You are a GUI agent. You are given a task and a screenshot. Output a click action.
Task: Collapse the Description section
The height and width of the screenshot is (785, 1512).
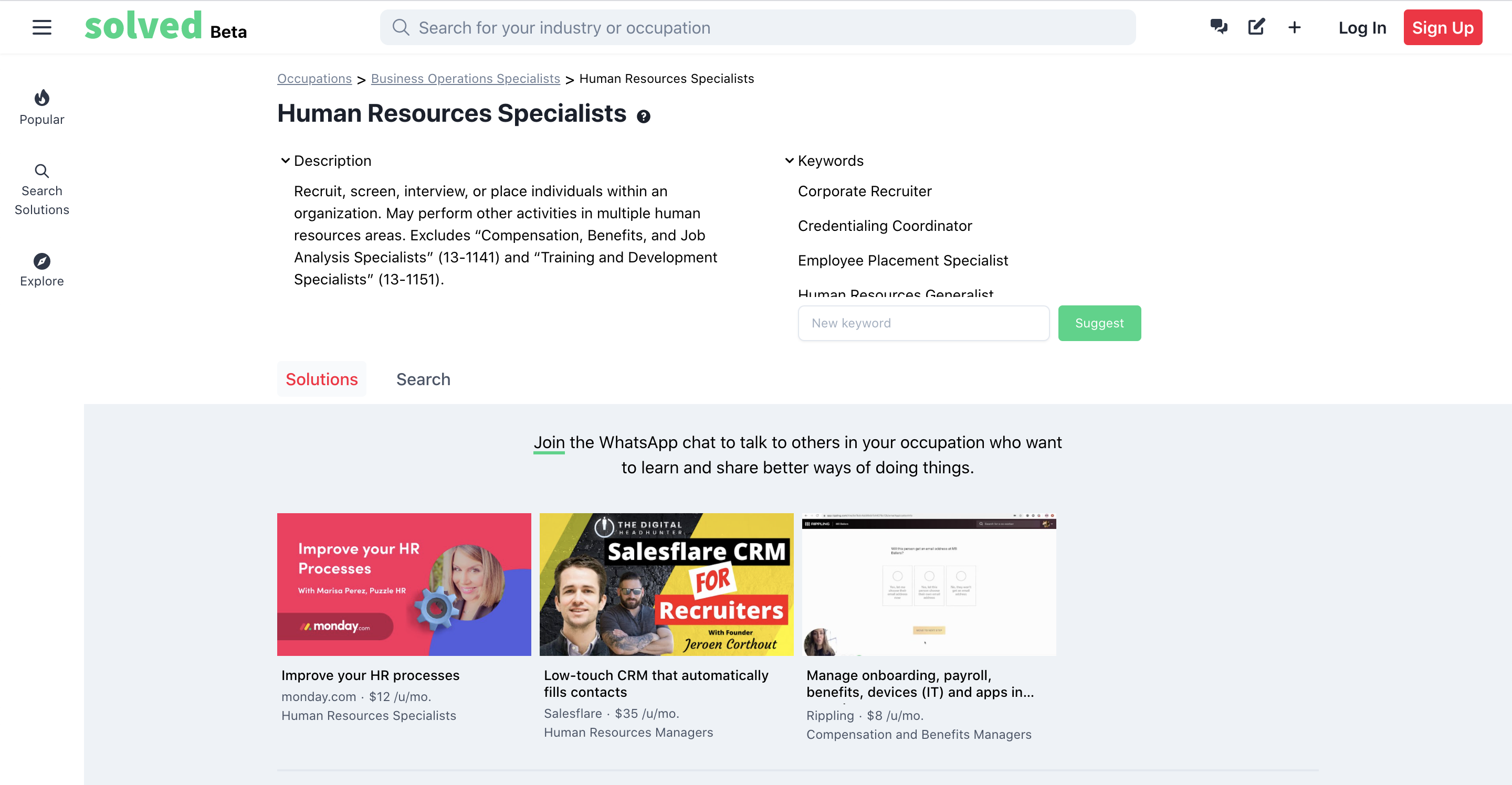point(285,161)
